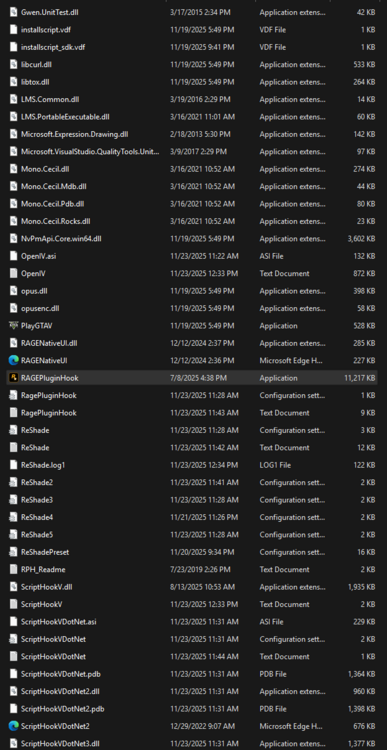Click the date 8/13/2025 10:53 AM
The width and height of the screenshot is (387, 750).
(202, 587)
